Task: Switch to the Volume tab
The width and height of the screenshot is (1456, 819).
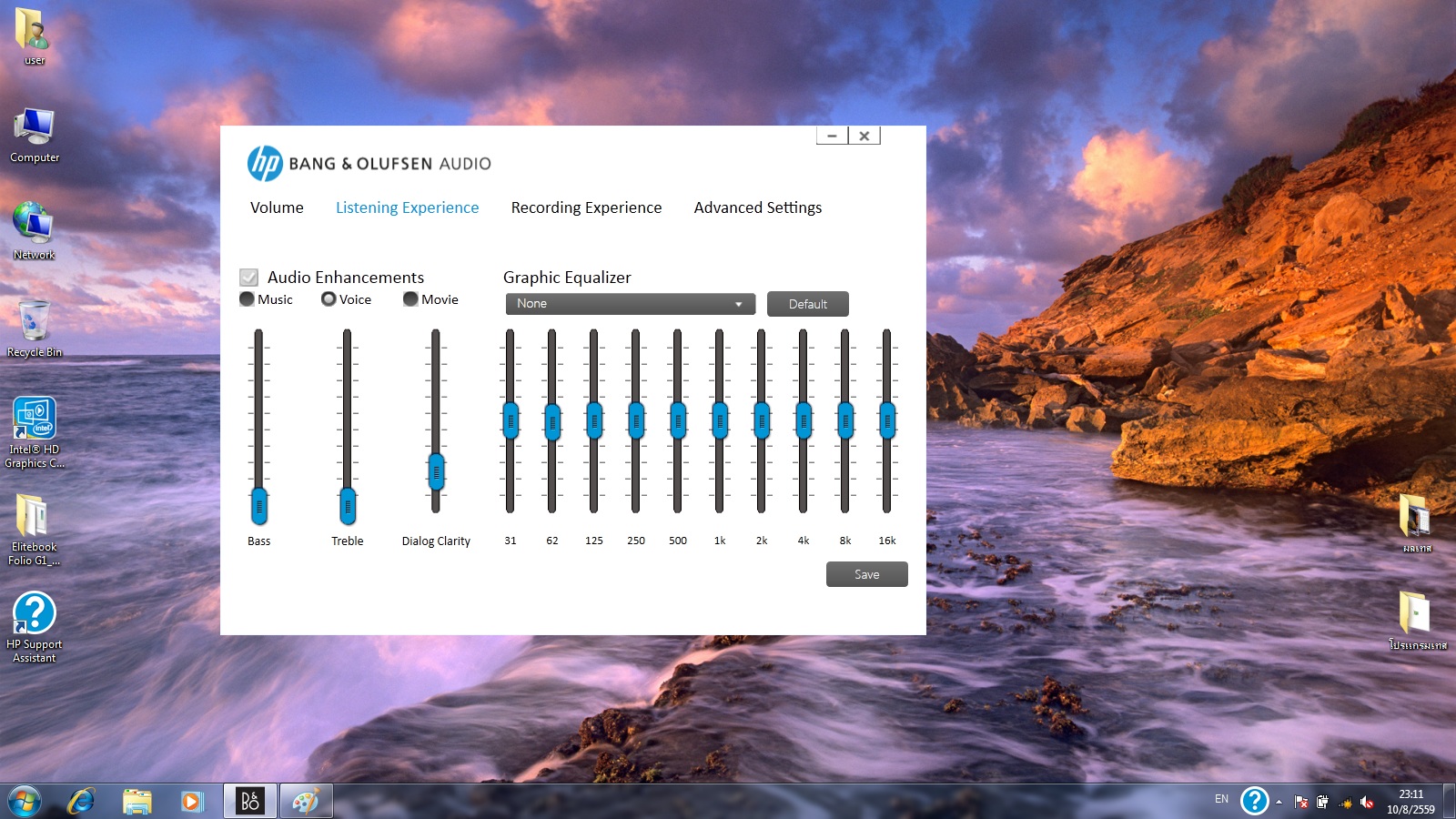Action: point(277,207)
